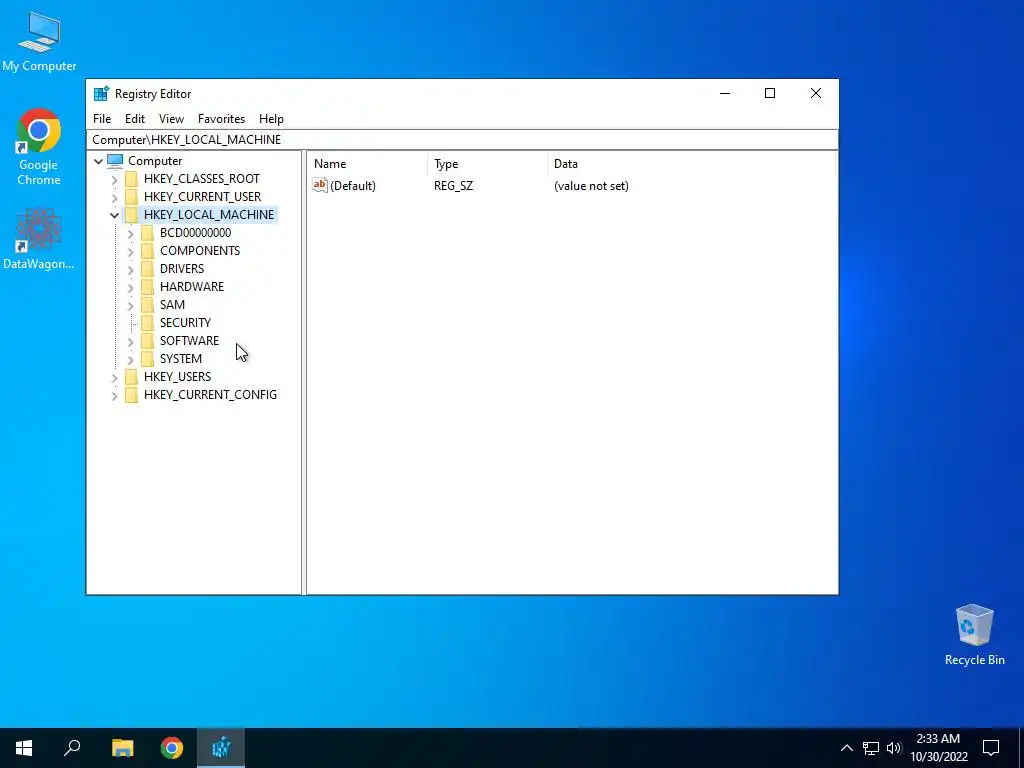The width and height of the screenshot is (1024, 768).
Task: Click the string value icon beside (Default)
Action: coord(320,185)
